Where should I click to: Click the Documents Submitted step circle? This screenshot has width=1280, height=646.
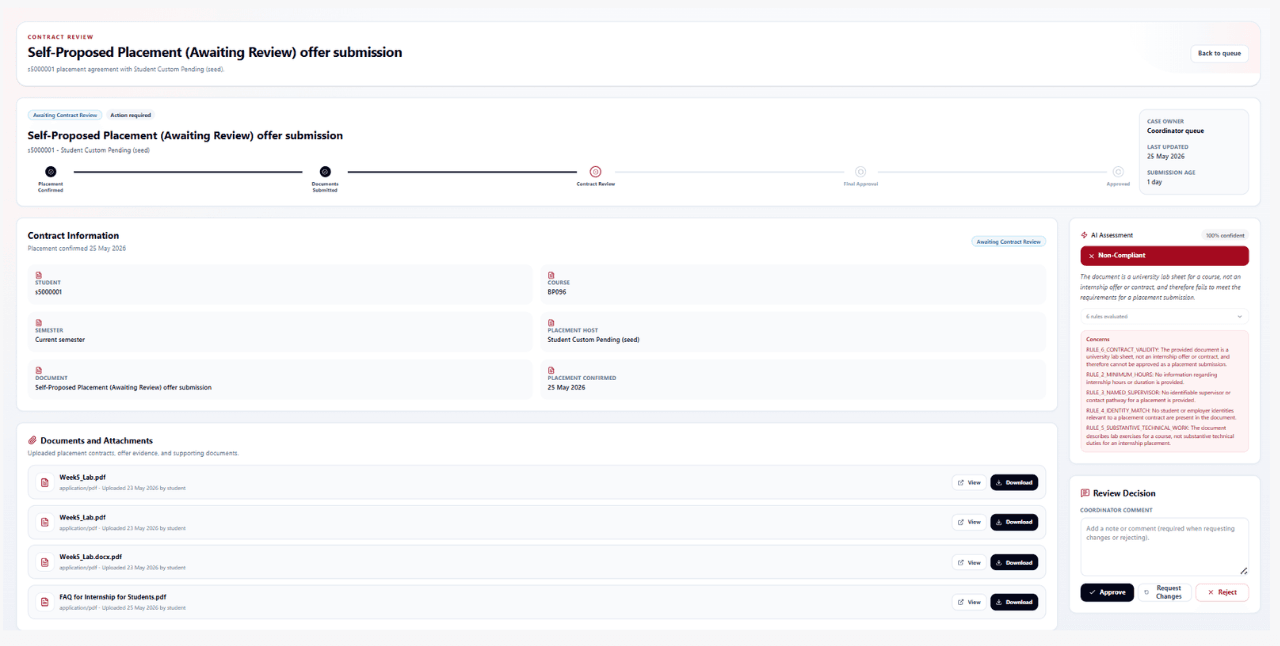point(325,172)
